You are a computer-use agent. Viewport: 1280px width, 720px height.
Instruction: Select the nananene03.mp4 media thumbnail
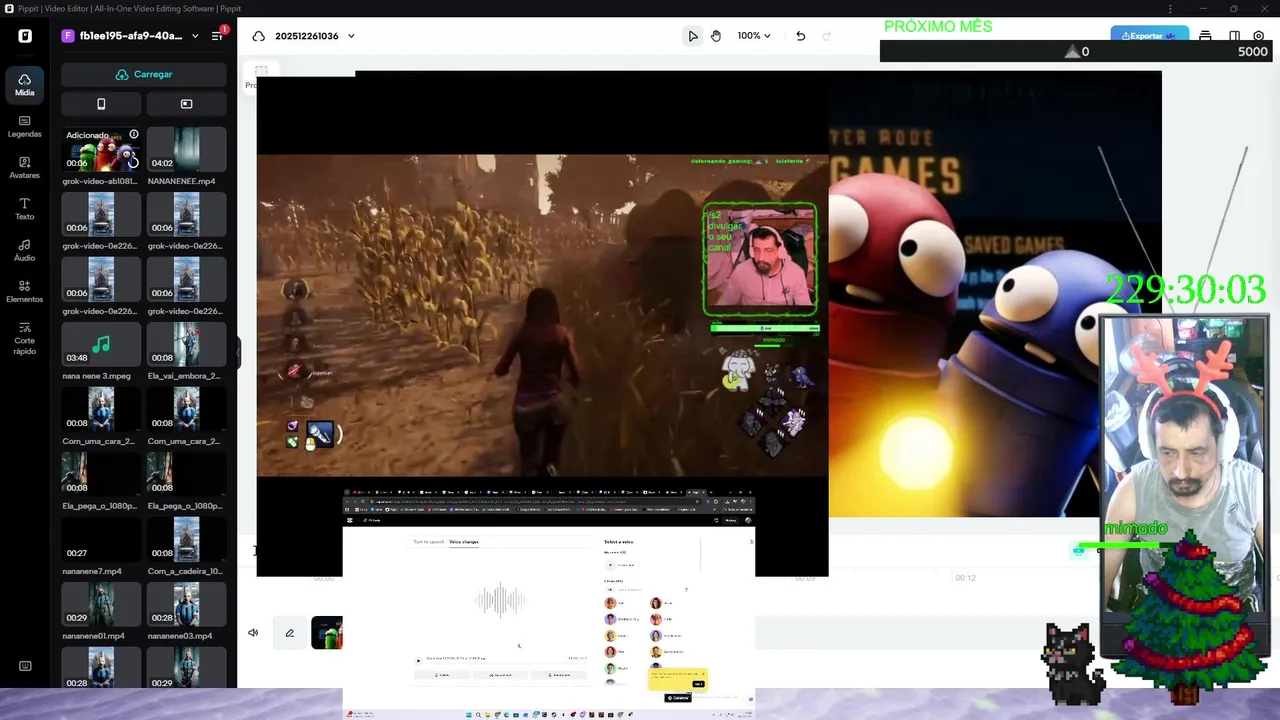[x=186, y=604]
